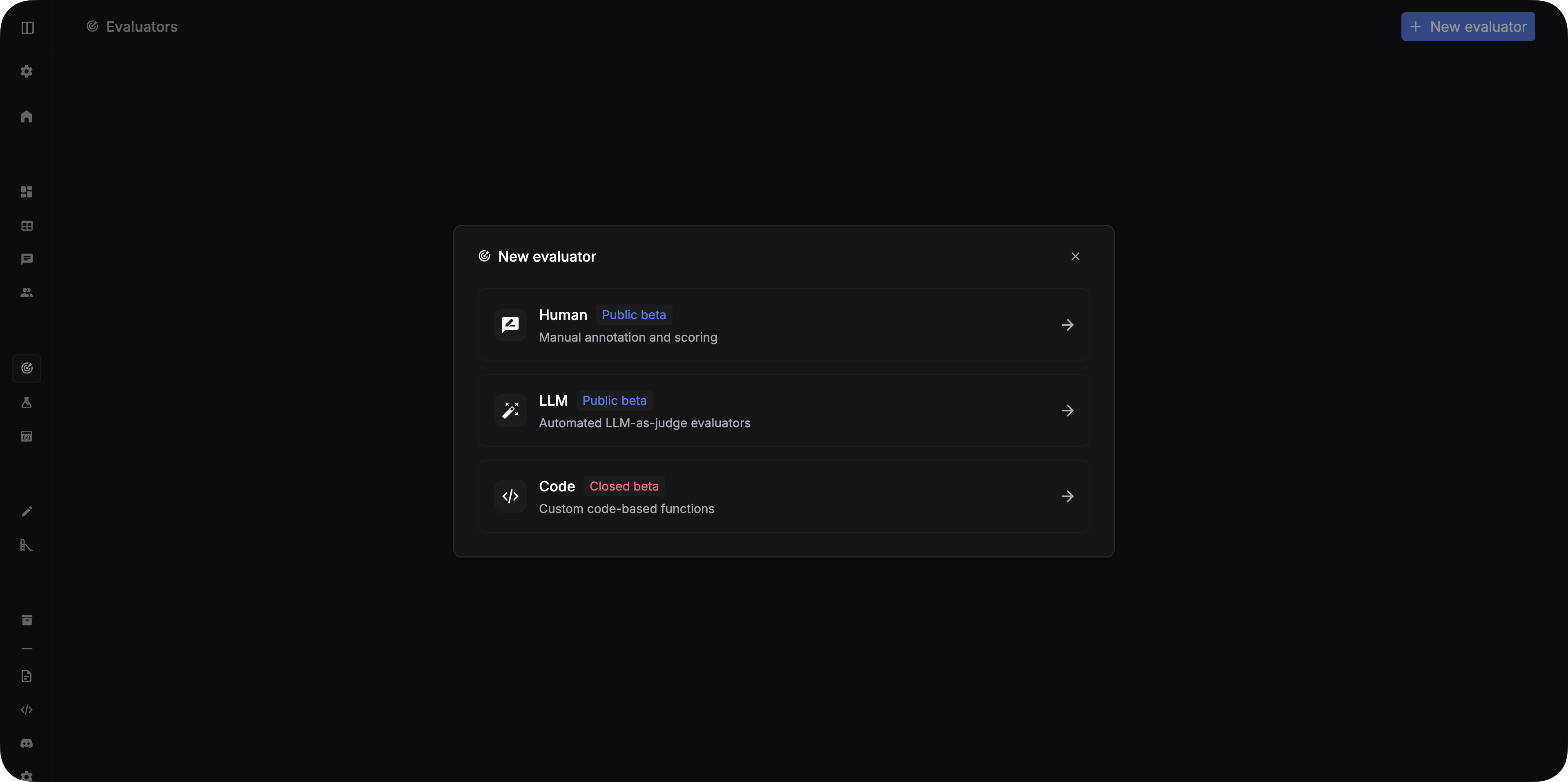
Task: Choose the Human evaluator option
Action: pyautogui.click(x=784, y=325)
